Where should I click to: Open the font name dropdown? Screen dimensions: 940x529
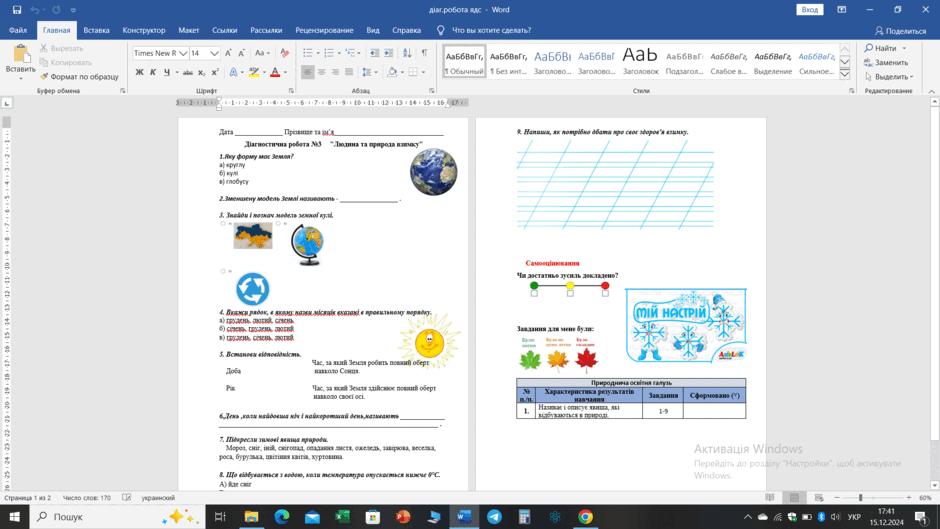pos(183,53)
